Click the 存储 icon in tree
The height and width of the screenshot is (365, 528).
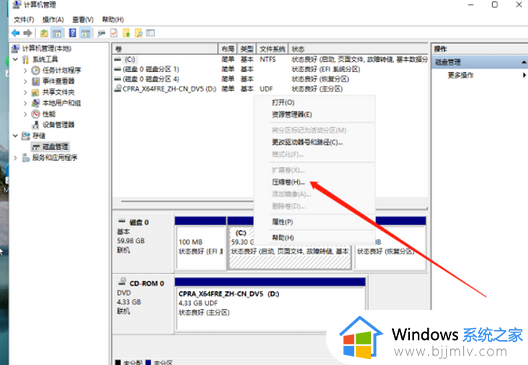[26, 136]
